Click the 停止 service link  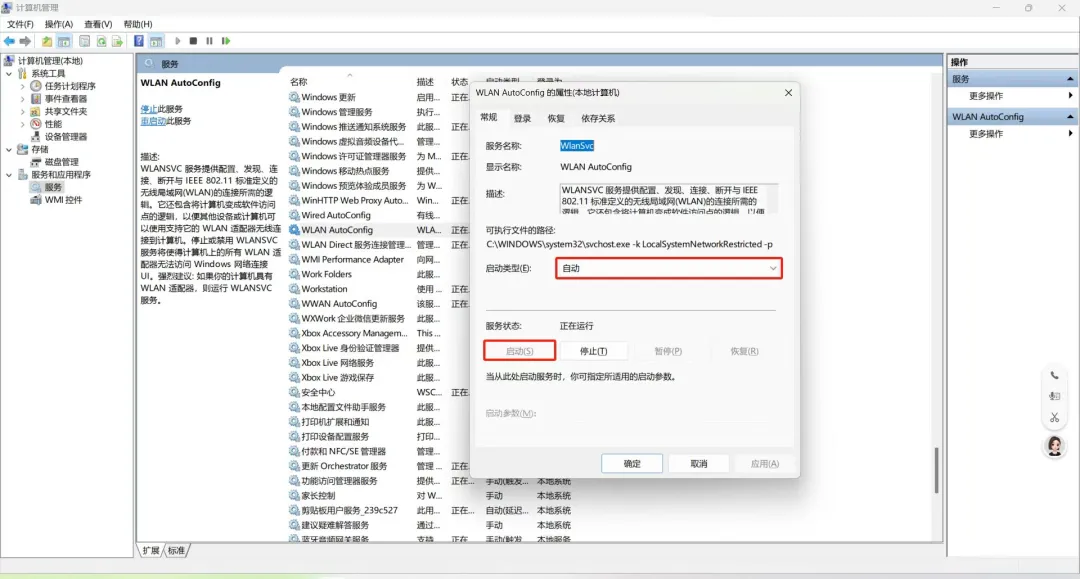[148, 109]
